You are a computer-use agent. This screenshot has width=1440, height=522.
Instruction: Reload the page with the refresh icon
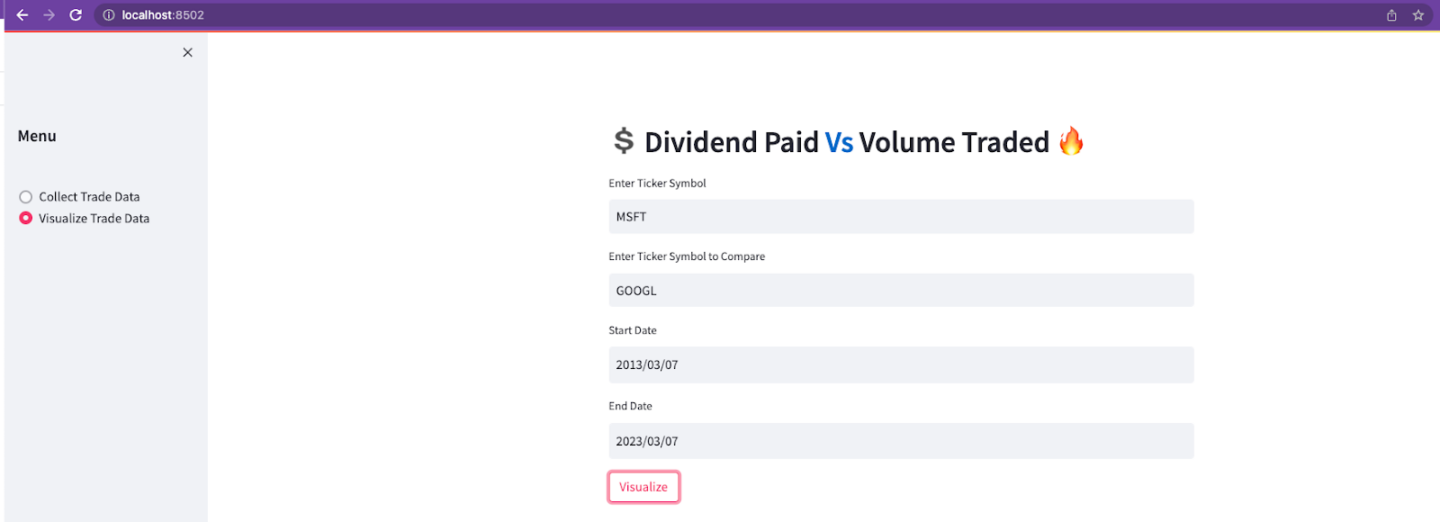tap(76, 15)
